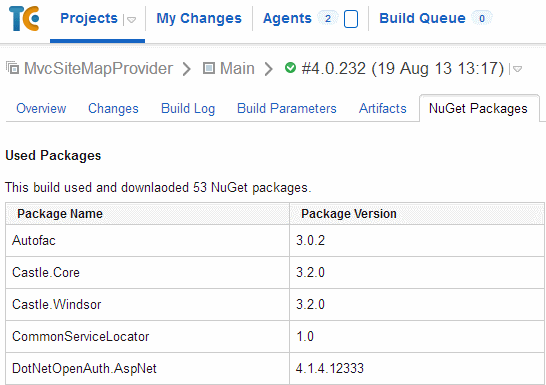The width and height of the screenshot is (546, 385).
Task: Open MvcSiteMapProvider project breadcrumb
Action: 99,68
